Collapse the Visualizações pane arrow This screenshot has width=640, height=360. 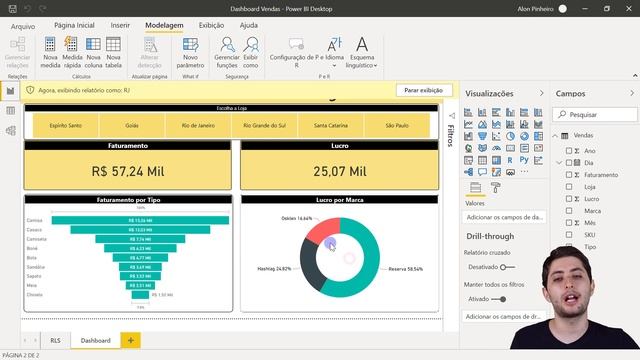[x=542, y=93]
